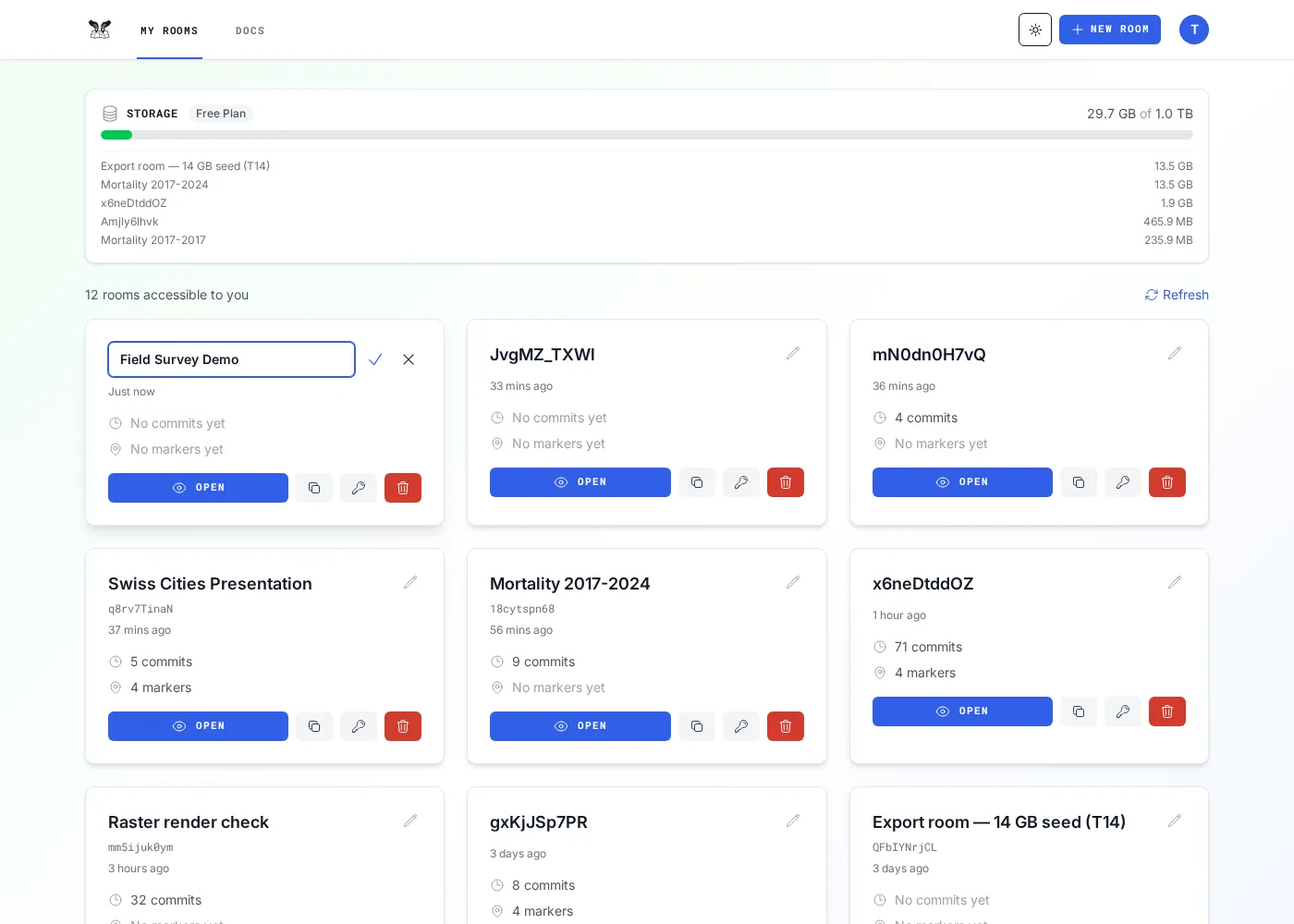Image resolution: width=1294 pixels, height=924 pixels.
Task: Copy the Mortality 2017-2024 room
Action: pyautogui.click(x=697, y=726)
